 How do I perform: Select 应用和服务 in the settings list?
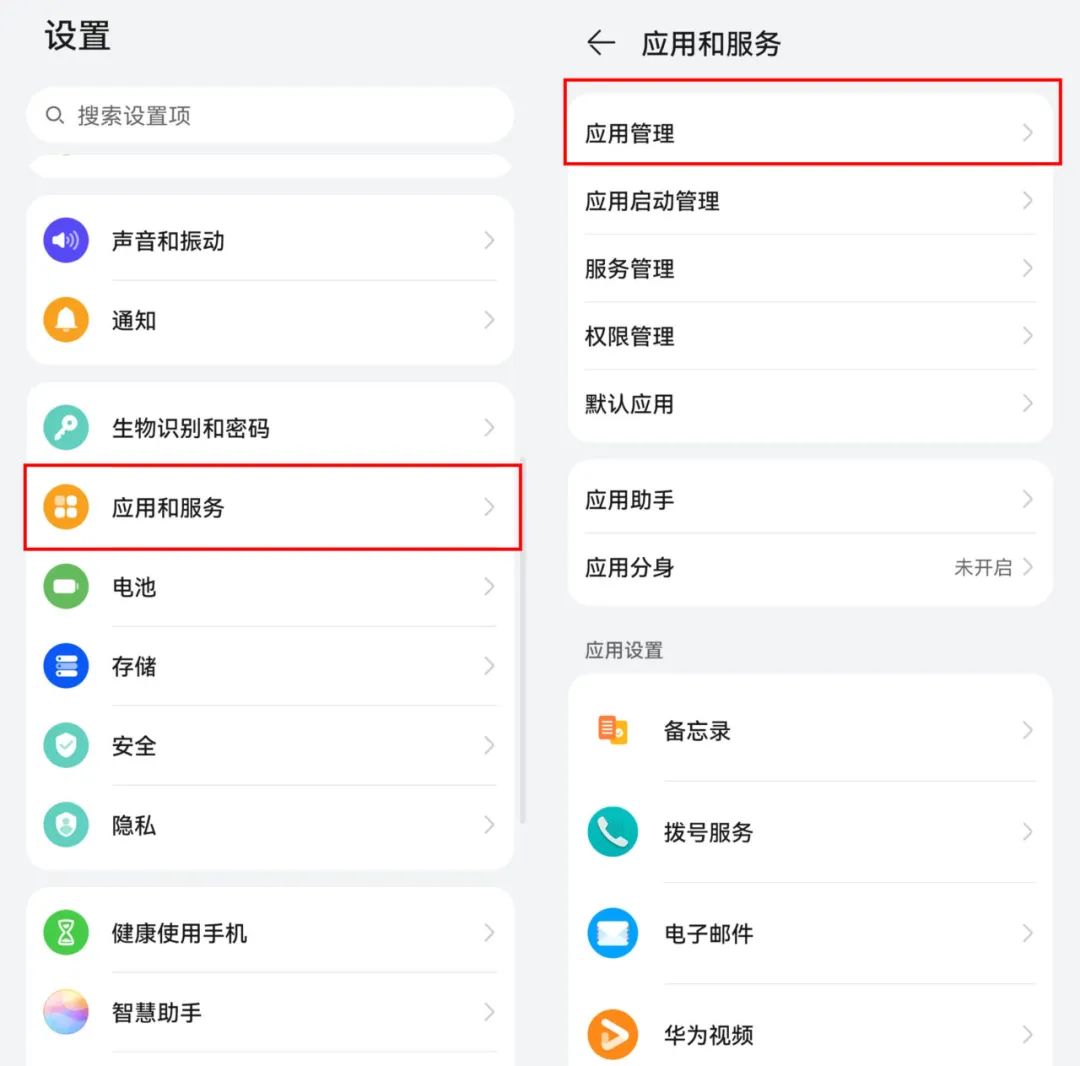click(x=273, y=508)
